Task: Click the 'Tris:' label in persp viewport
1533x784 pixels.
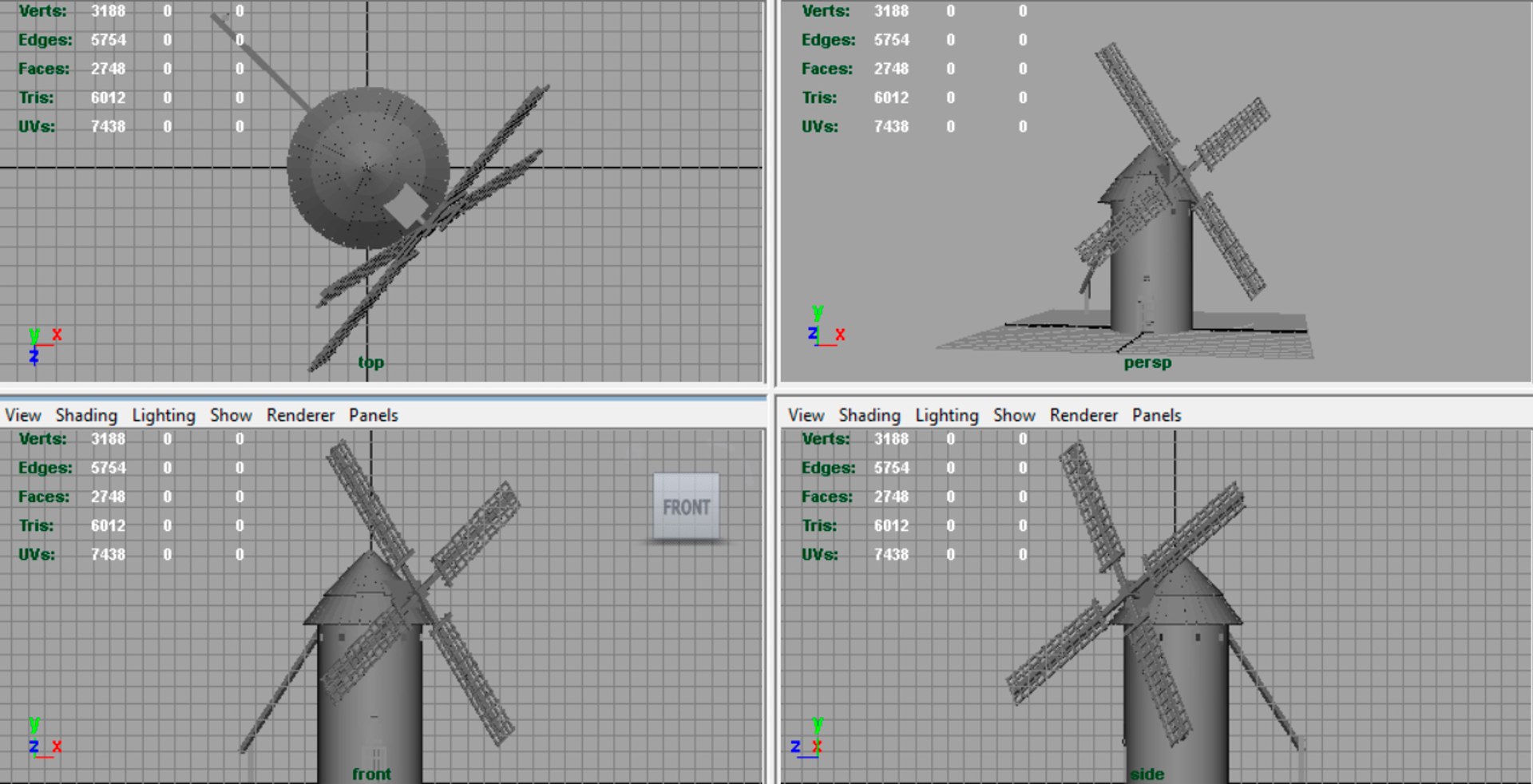Action: [x=819, y=97]
